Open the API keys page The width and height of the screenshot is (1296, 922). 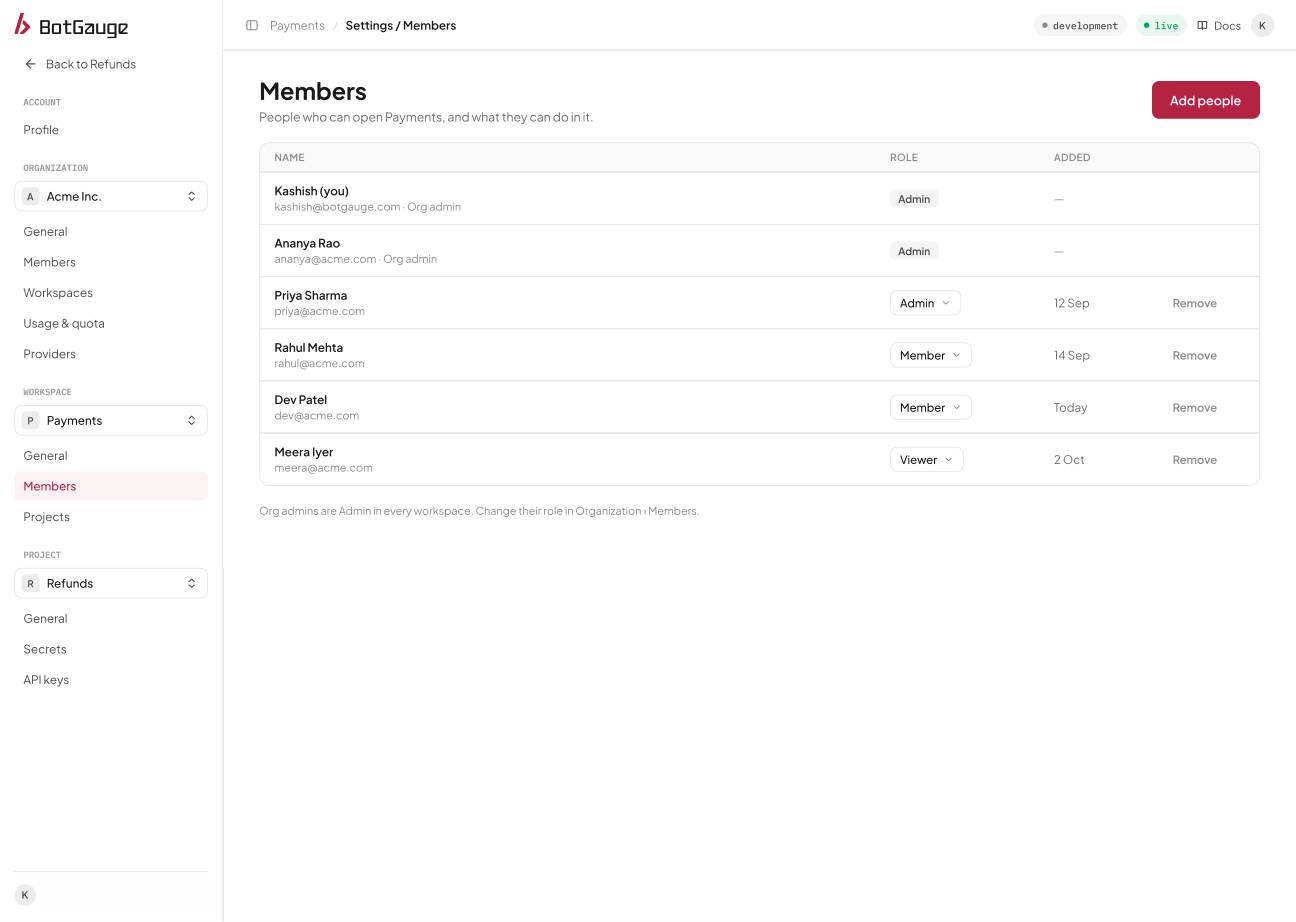46,680
